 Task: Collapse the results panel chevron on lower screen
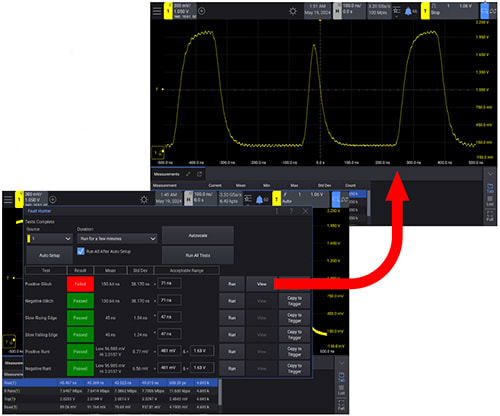click(x=341, y=363)
